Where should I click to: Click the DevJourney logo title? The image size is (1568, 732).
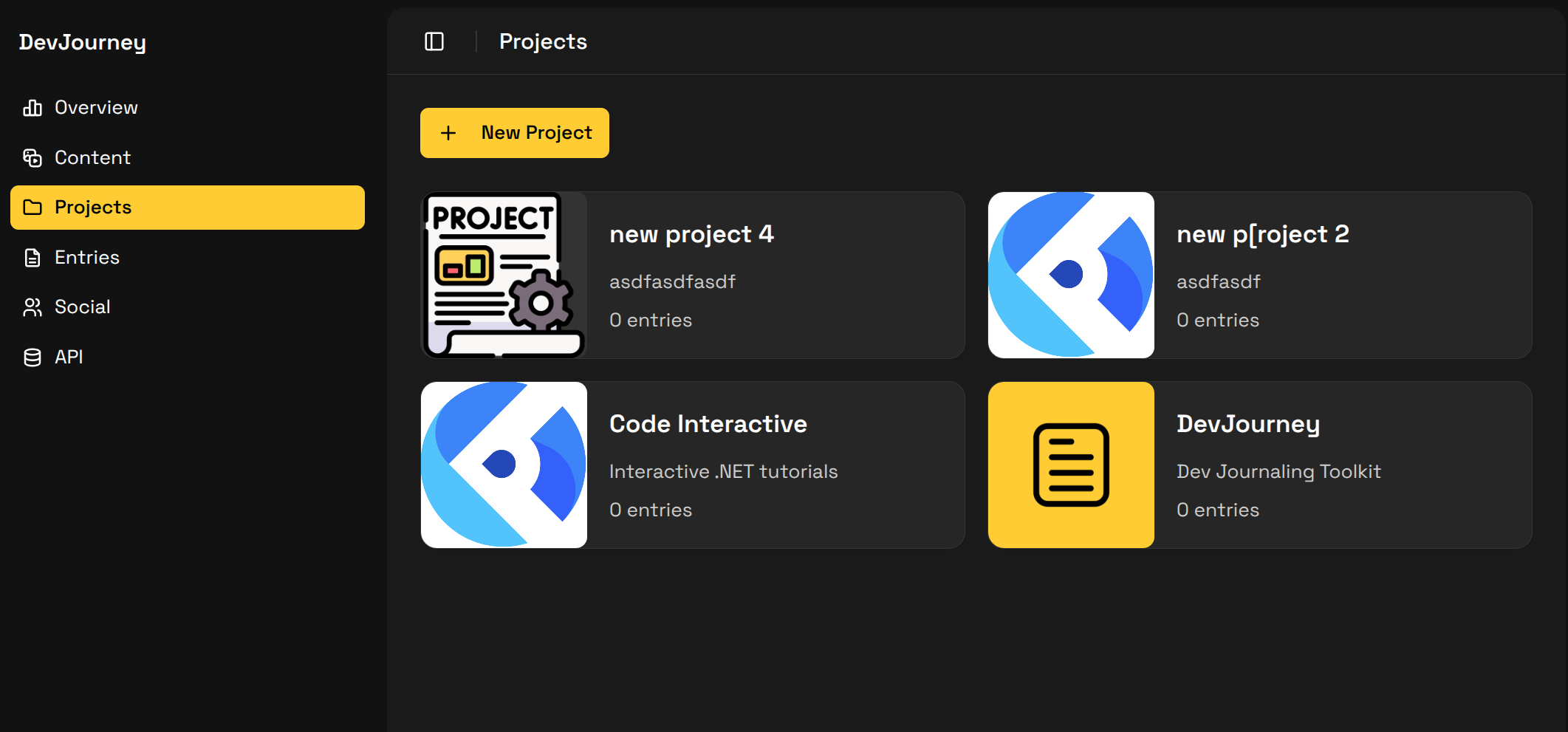pyautogui.click(x=83, y=43)
